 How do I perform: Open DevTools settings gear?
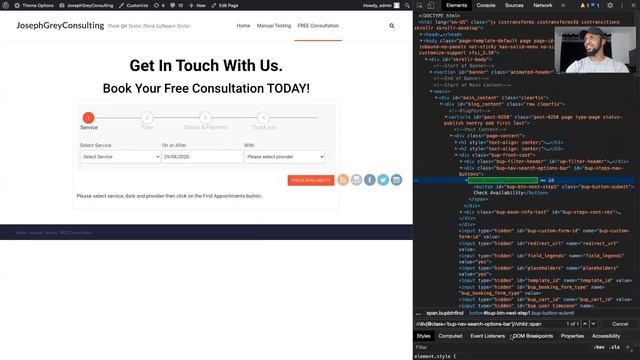pos(610,5)
